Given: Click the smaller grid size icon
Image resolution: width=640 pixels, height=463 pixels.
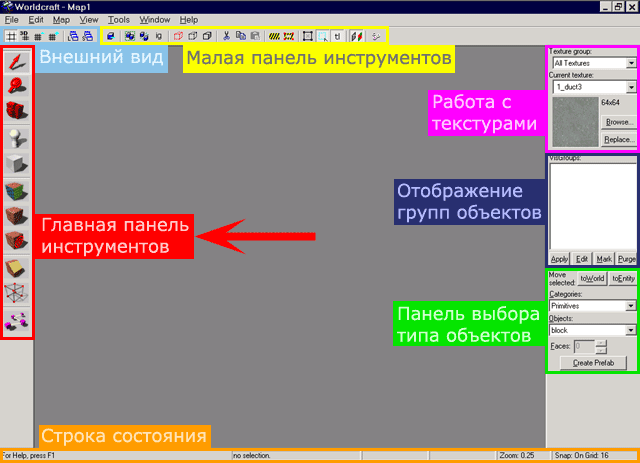Looking at the screenshot, I should click(x=38, y=36).
